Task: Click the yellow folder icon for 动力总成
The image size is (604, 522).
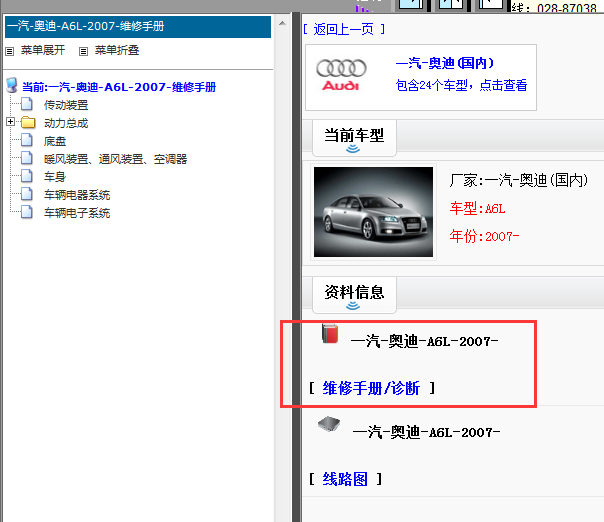Action: [28, 123]
